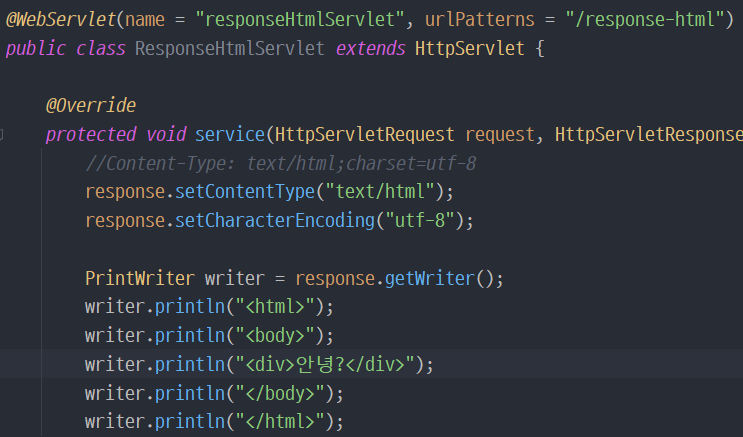This screenshot has width=743, height=437.
Task: Click the setCharacterEncoding method call
Action: tap(275, 221)
